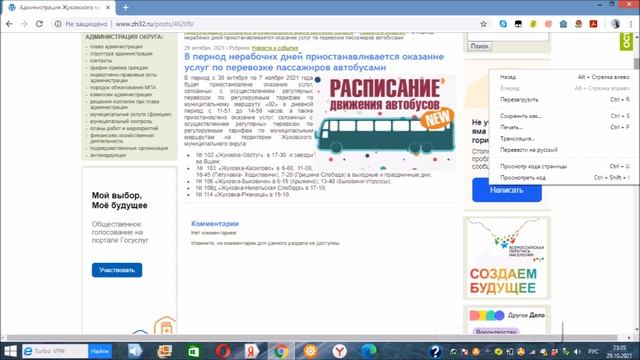Click the 'Расписание движения автобусов' bus image
The image size is (640, 360).
[384, 122]
